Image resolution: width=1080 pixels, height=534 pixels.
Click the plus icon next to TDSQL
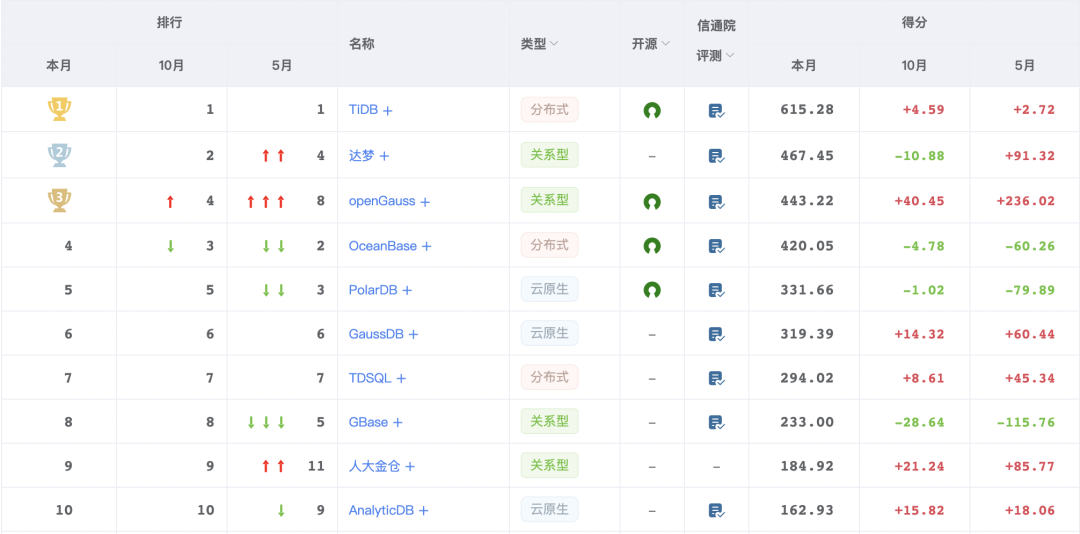coord(401,379)
